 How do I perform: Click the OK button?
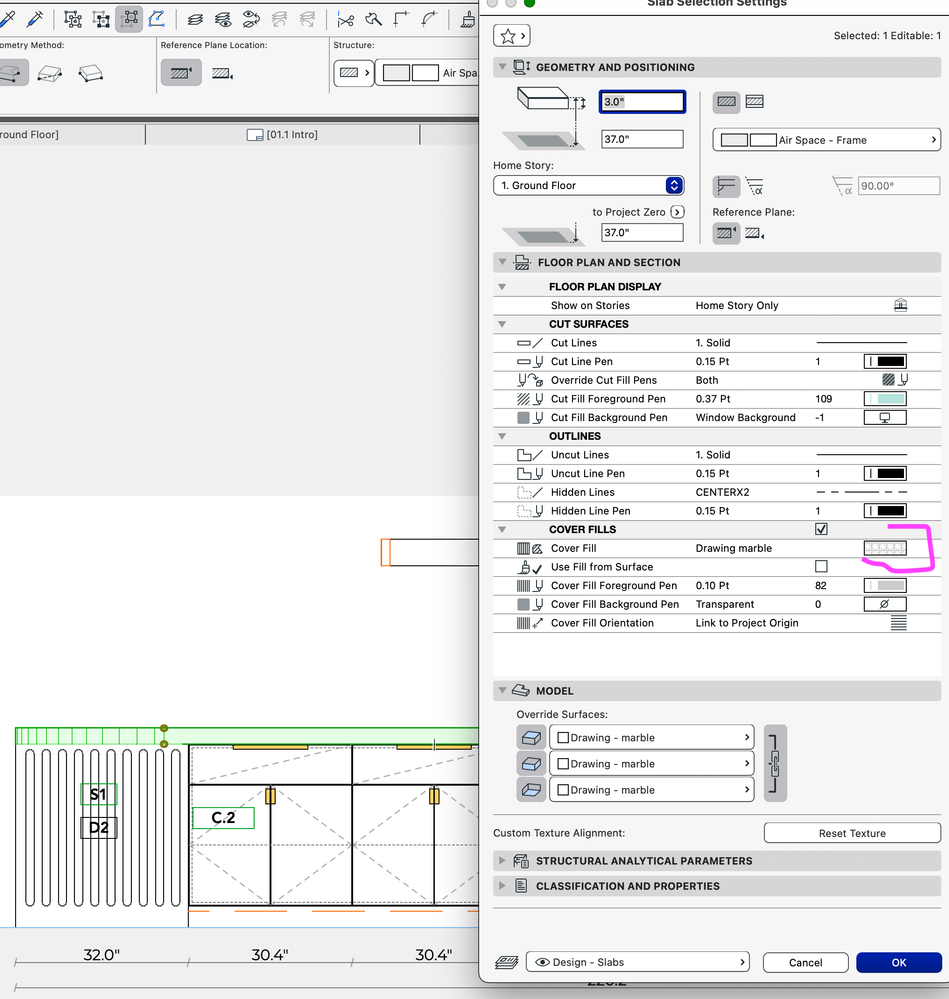pos(899,962)
